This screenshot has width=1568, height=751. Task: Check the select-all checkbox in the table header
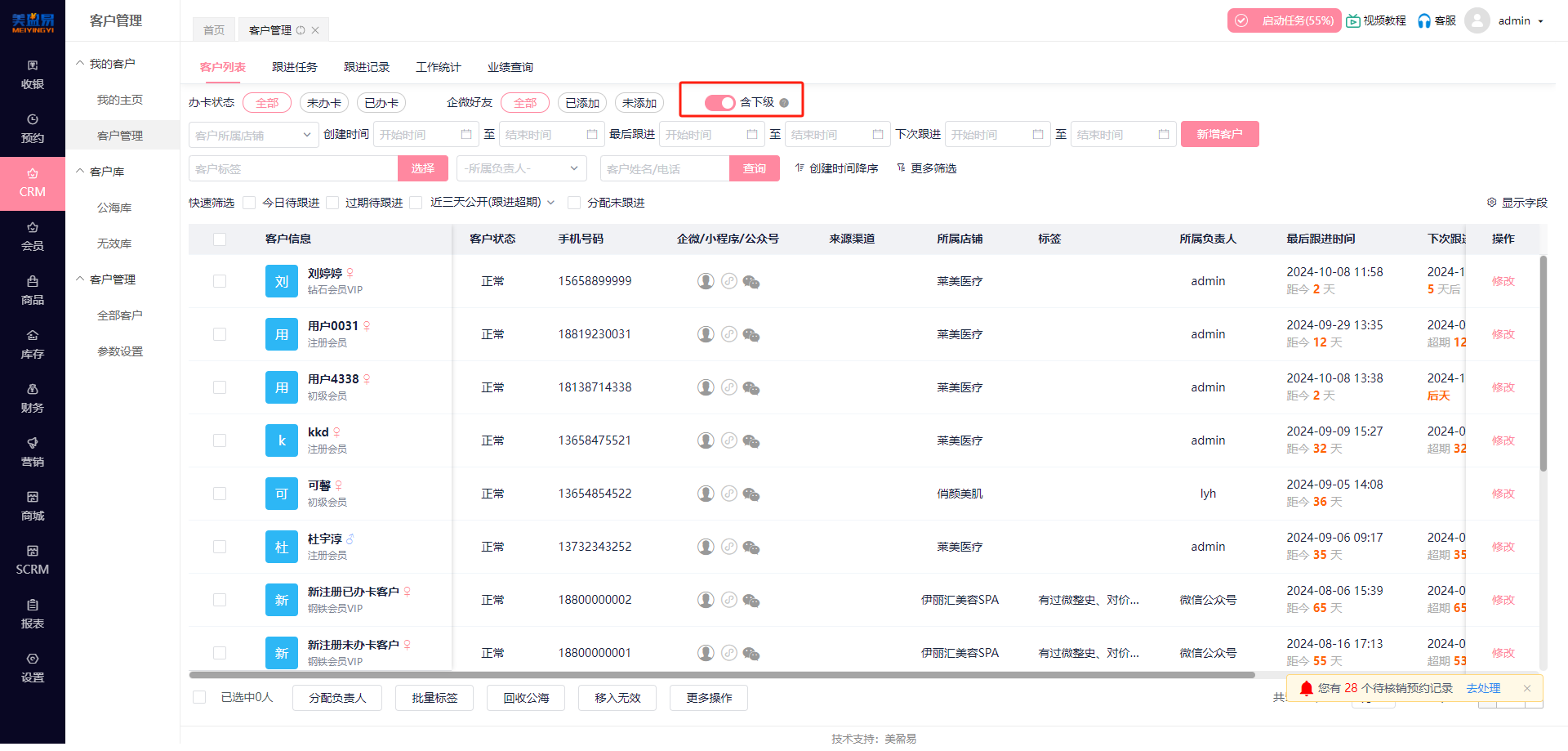[219, 239]
